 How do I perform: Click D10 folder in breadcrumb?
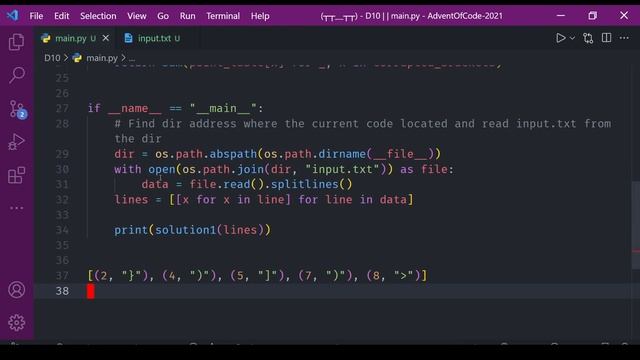point(52,58)
